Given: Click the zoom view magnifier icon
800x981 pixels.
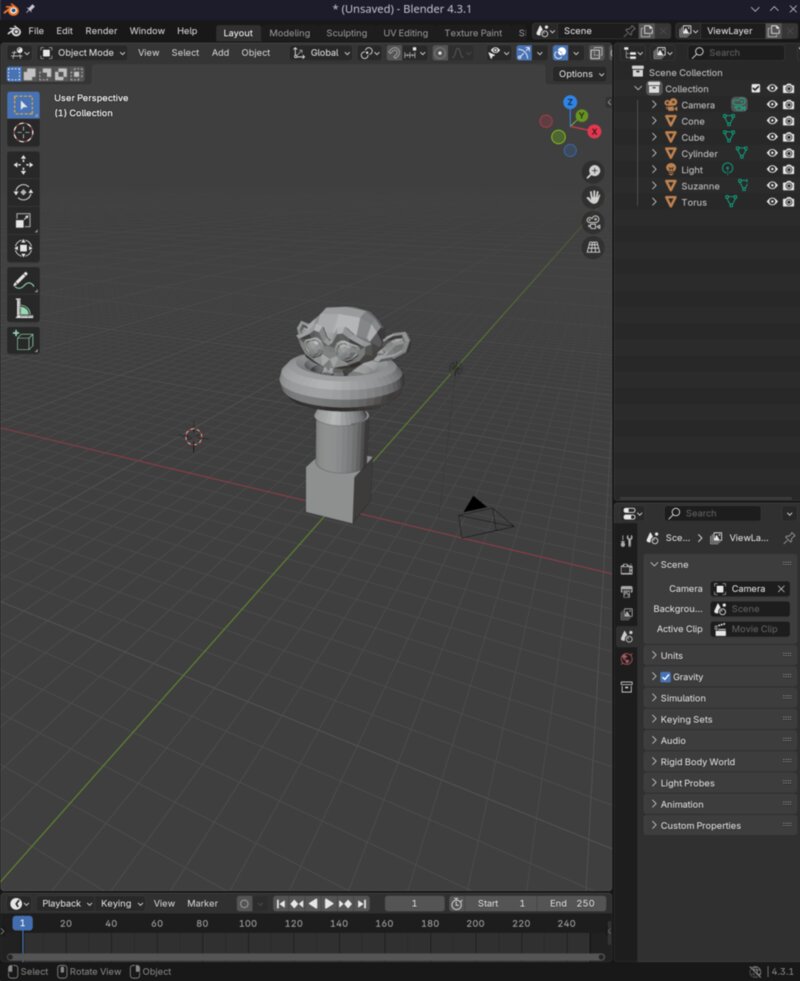Looking at the screenshot, I should [x=593, y=171].
